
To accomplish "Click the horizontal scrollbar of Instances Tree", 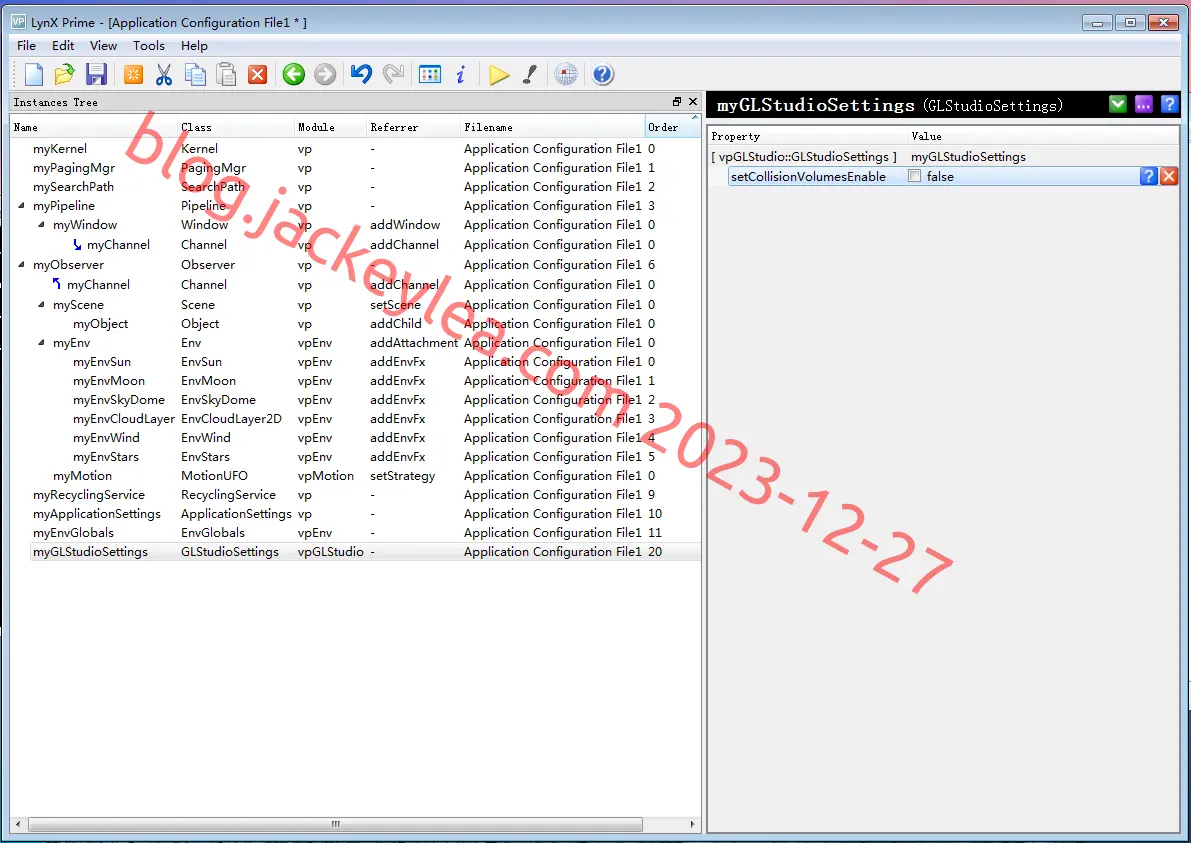I will 336,824.
